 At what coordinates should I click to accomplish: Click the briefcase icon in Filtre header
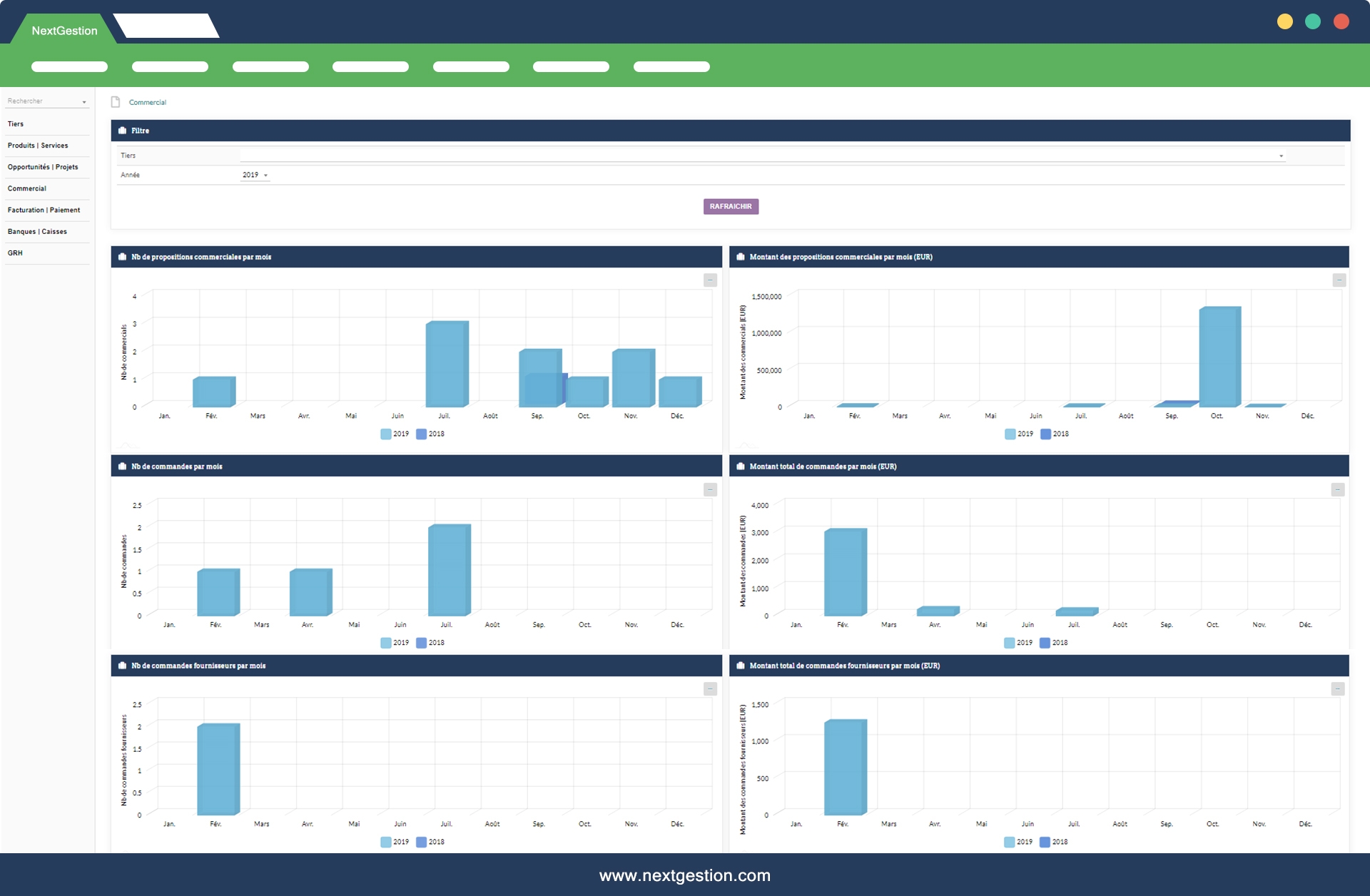[x=122, y=131]
